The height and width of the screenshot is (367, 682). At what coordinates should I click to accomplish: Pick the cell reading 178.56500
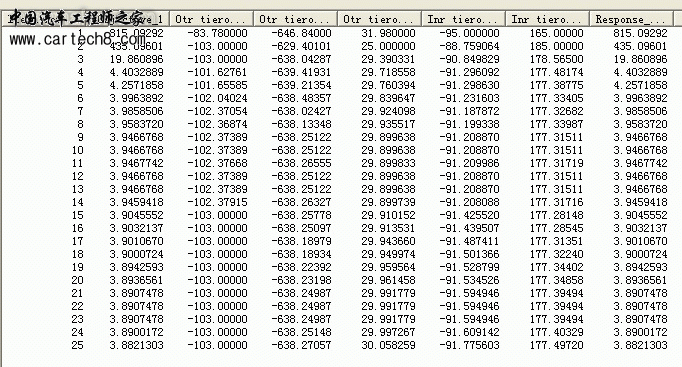(556, 59)
